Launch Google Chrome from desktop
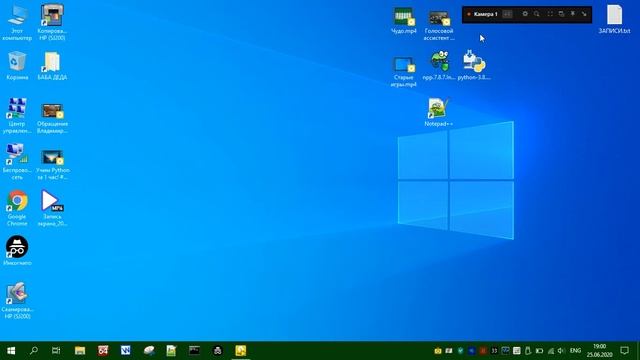Screen dimensions: 640x360 point(17,209)
